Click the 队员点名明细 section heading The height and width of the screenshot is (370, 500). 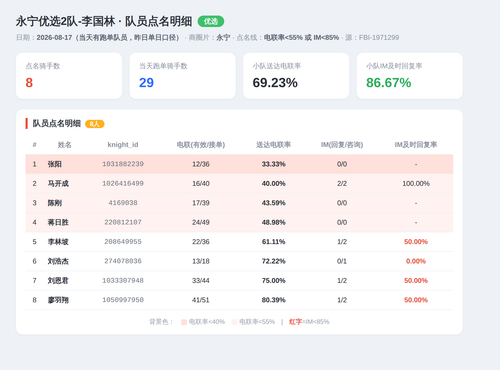click(x=57, y=123)
